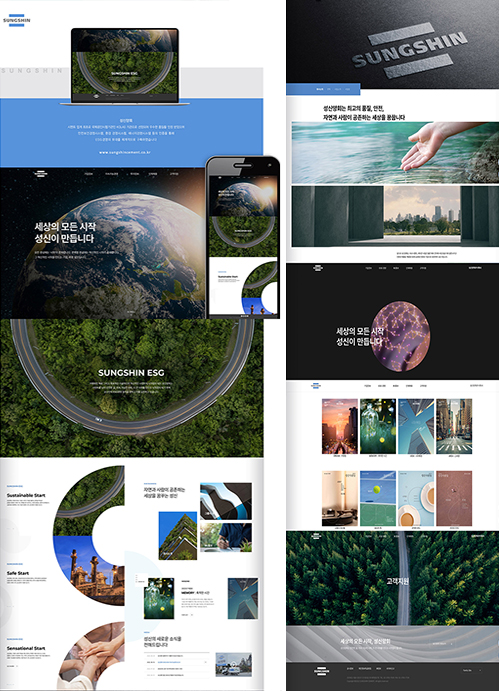The width and height of the screenshot is (499, 691).
Task: Select the smartphone mockup of the site
Action: (x=243, y=237)
